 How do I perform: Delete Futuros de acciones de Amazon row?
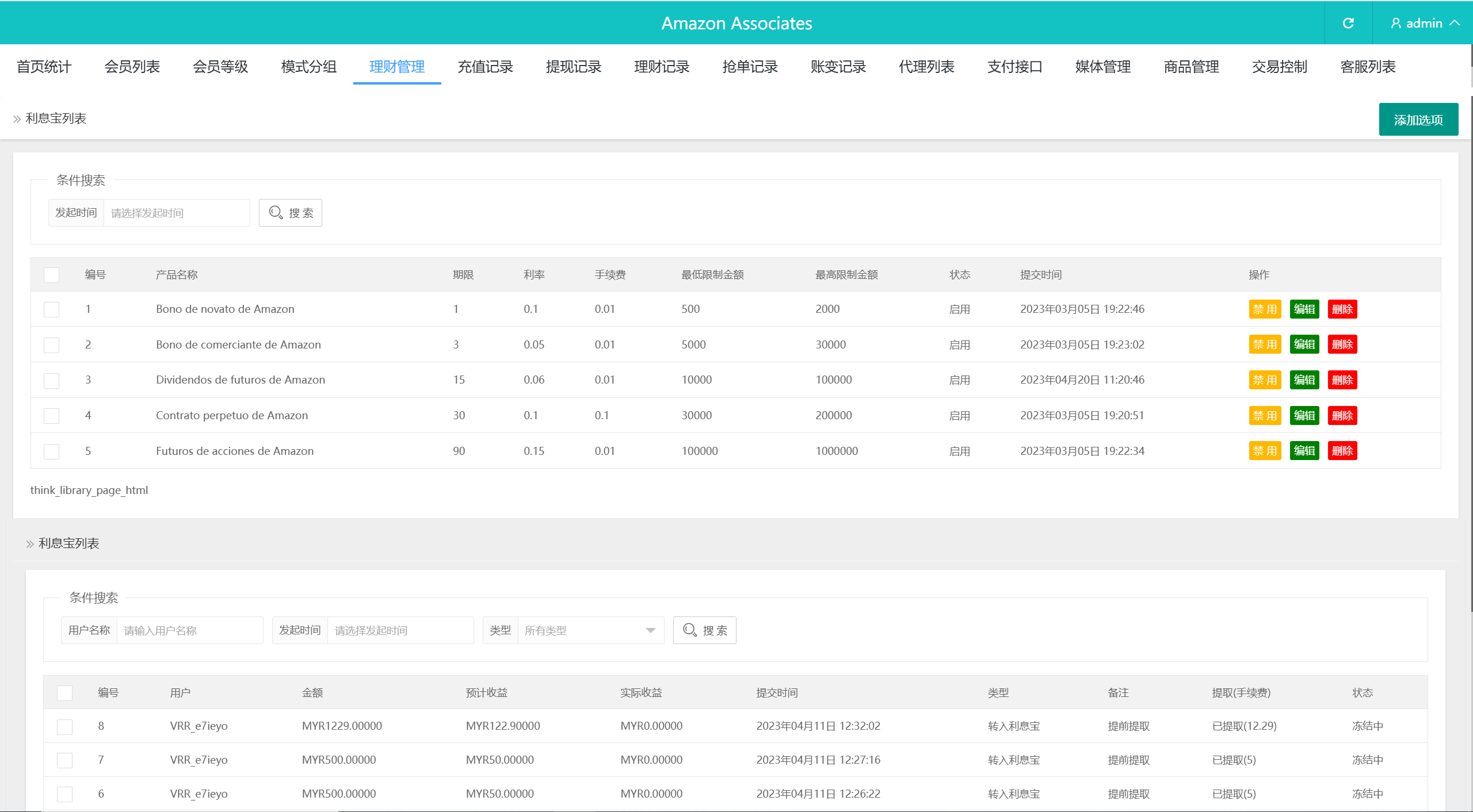1342,451
